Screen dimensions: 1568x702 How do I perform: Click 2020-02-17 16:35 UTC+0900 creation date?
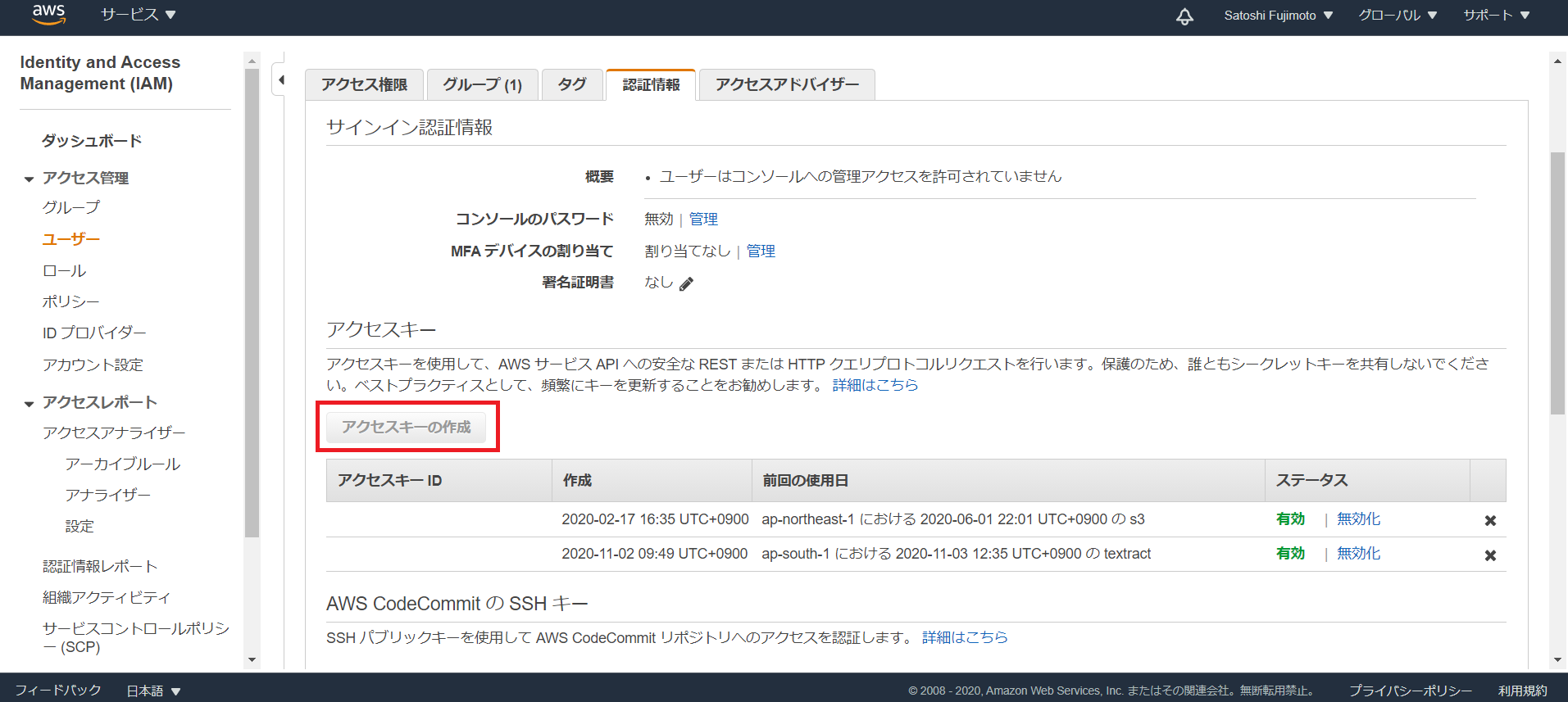pyautogui.click(x=655, y=519)
